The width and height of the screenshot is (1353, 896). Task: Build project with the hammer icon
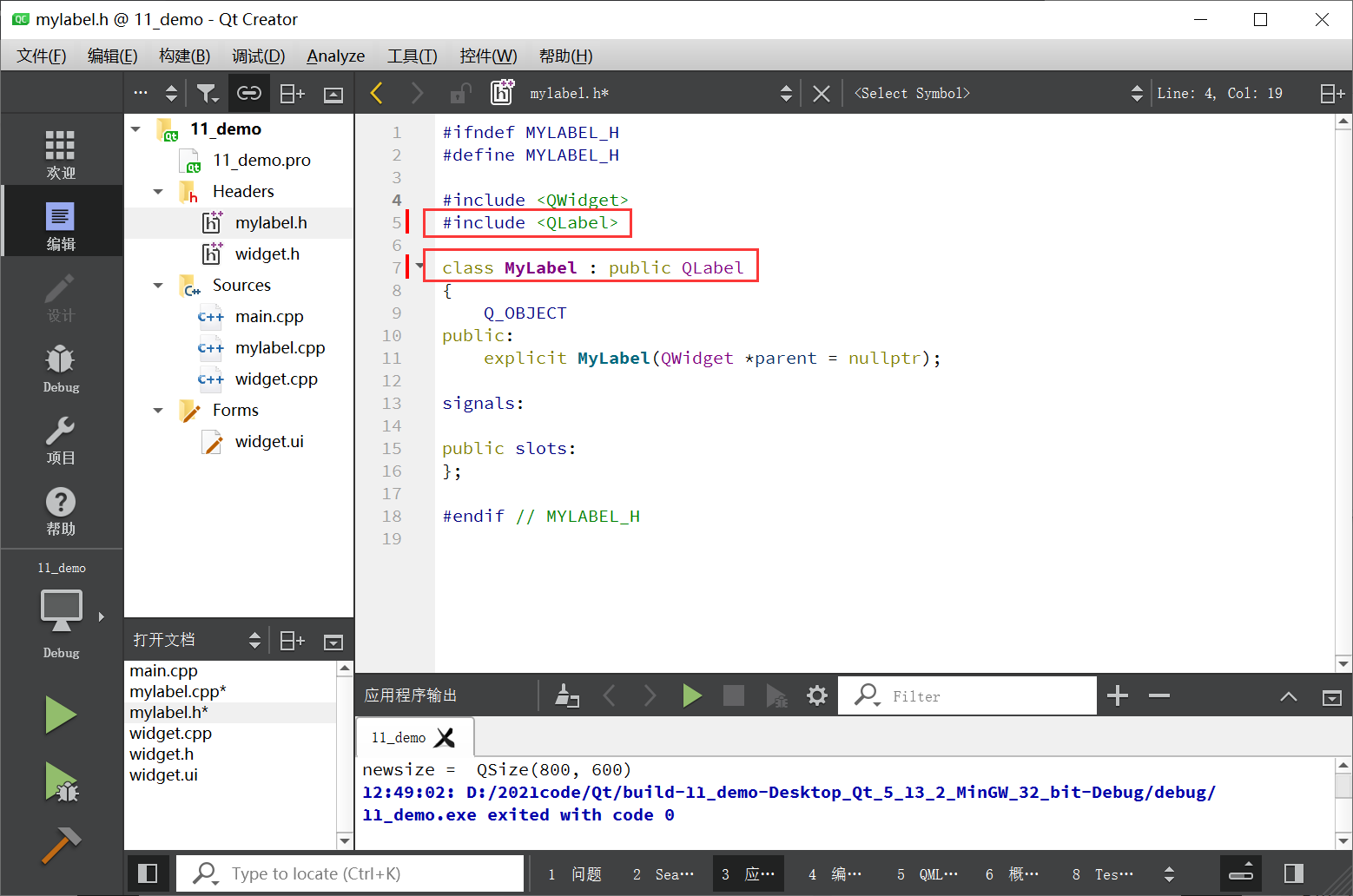coord(61,844)
